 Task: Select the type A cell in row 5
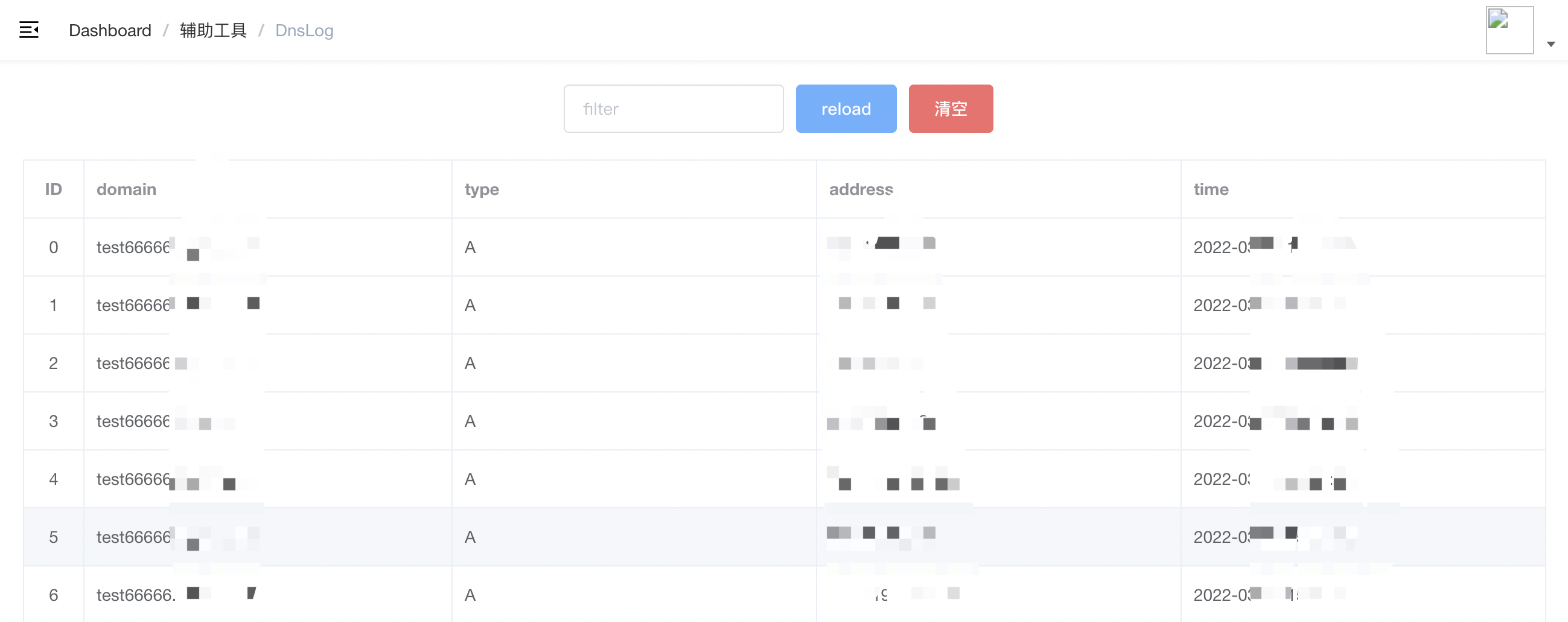click(x=634, y=537)
